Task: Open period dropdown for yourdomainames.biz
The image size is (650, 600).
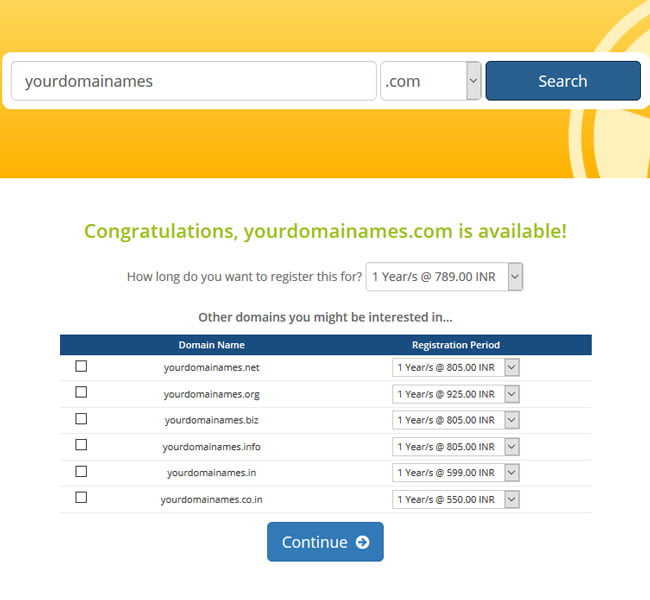Action: point(456,420)
